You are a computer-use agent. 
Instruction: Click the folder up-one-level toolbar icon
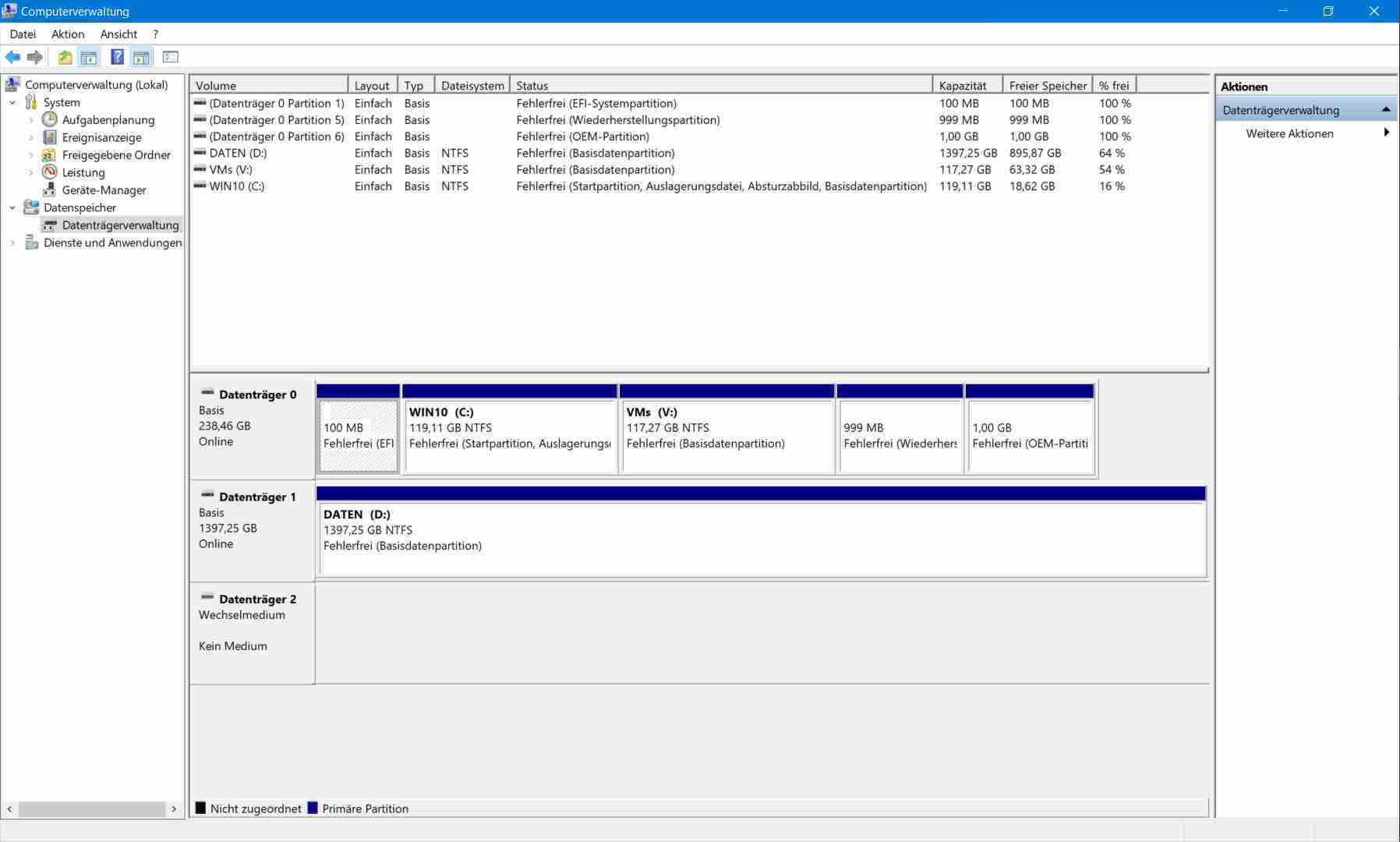tap(65, 57)
